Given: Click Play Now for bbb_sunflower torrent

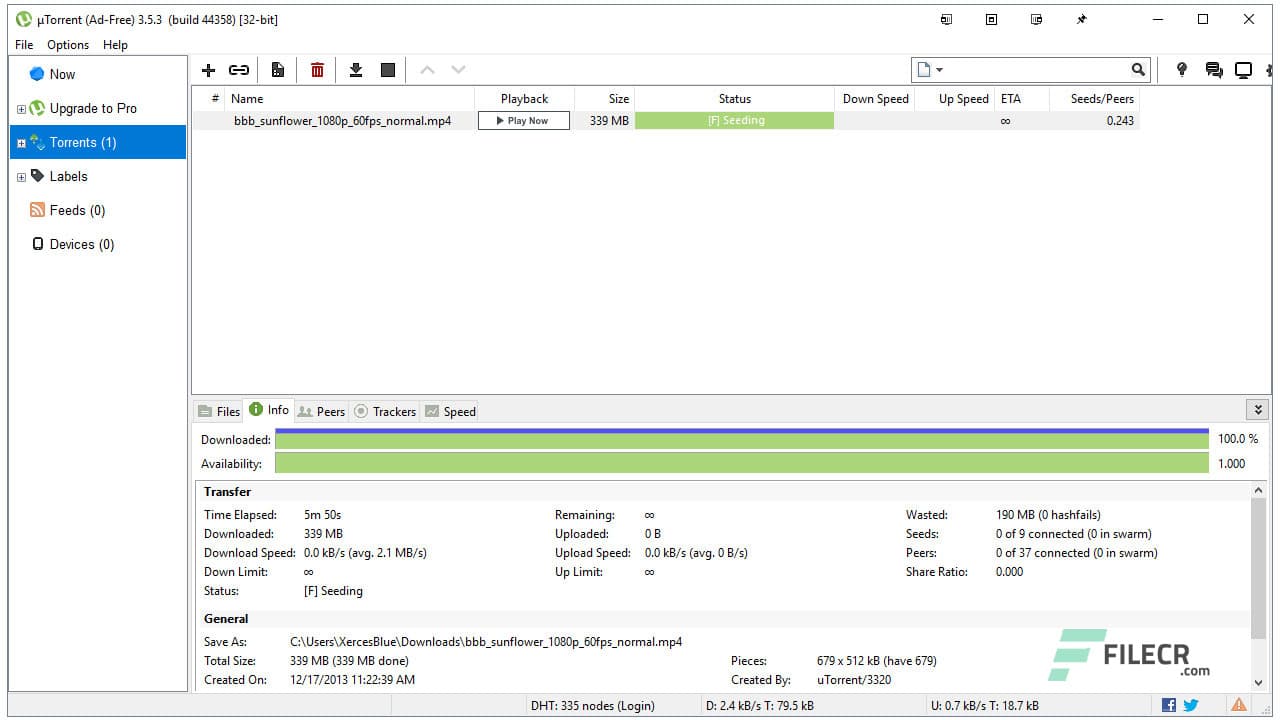Looking at the screenshot, I should coord(523,120).
